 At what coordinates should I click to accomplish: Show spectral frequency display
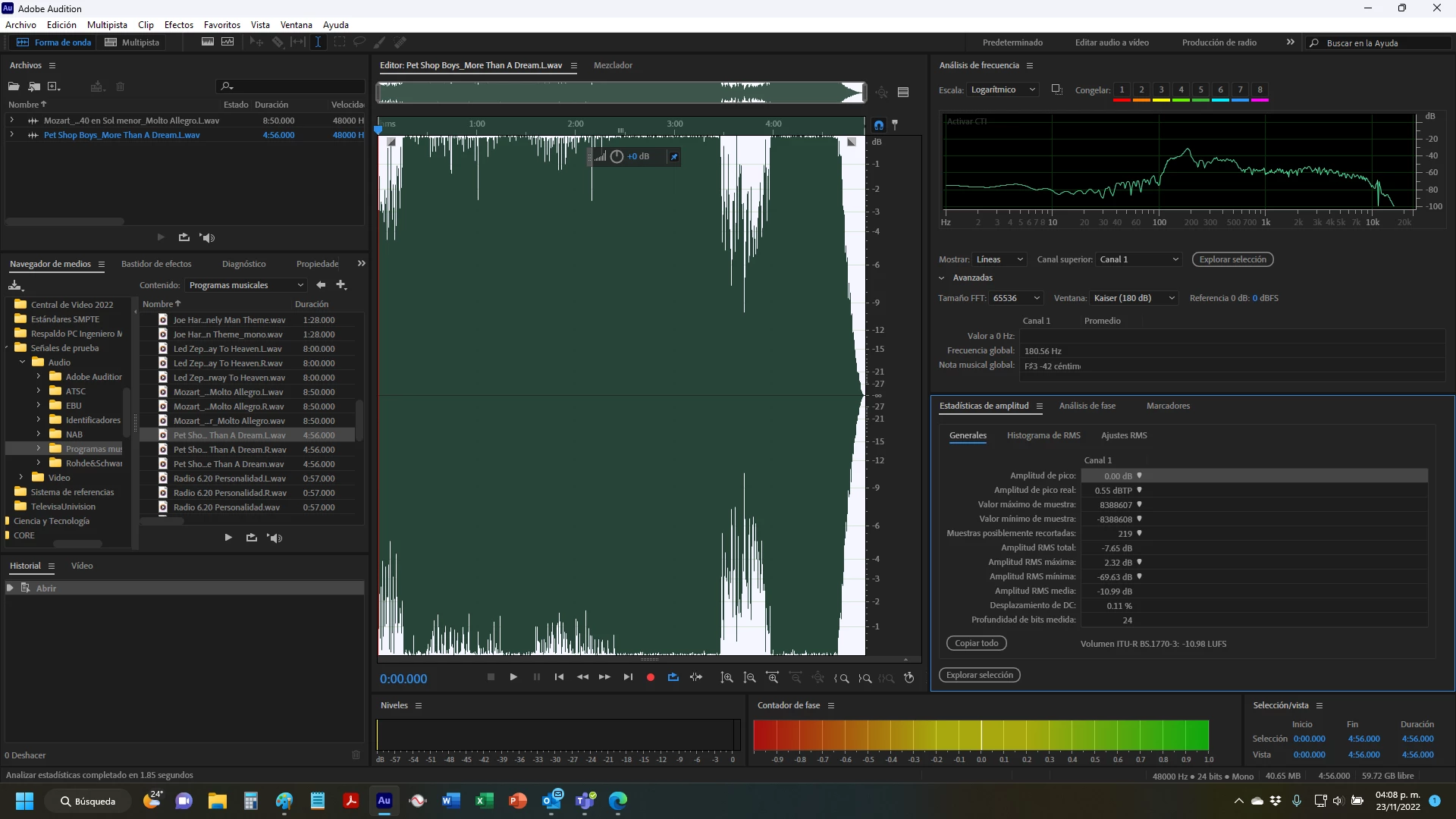207,42
